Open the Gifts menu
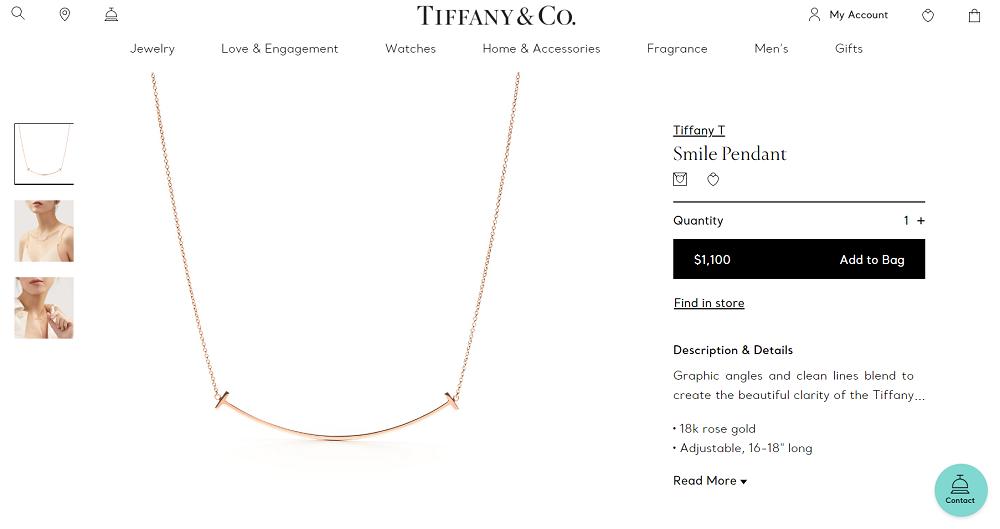Screen dimensions: 1000x529 pyautogui.click(x=848, y=49)
